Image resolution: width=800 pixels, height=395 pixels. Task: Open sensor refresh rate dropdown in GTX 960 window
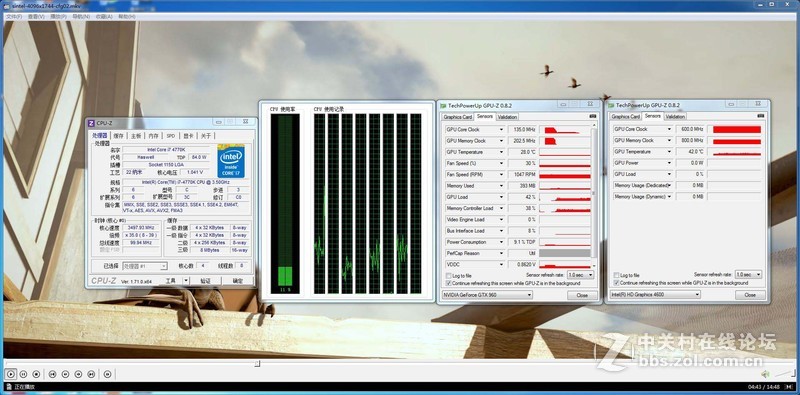[581, 275]
